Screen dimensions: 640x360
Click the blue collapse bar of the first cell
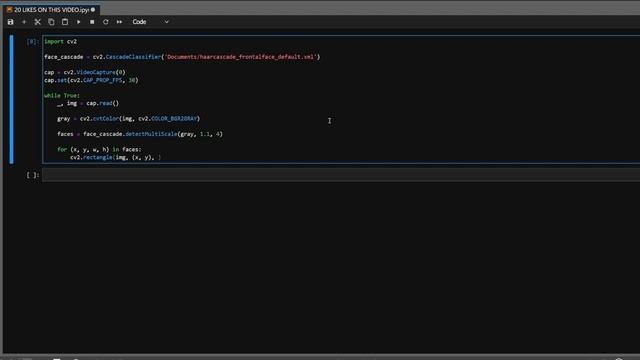pos(11,99)
